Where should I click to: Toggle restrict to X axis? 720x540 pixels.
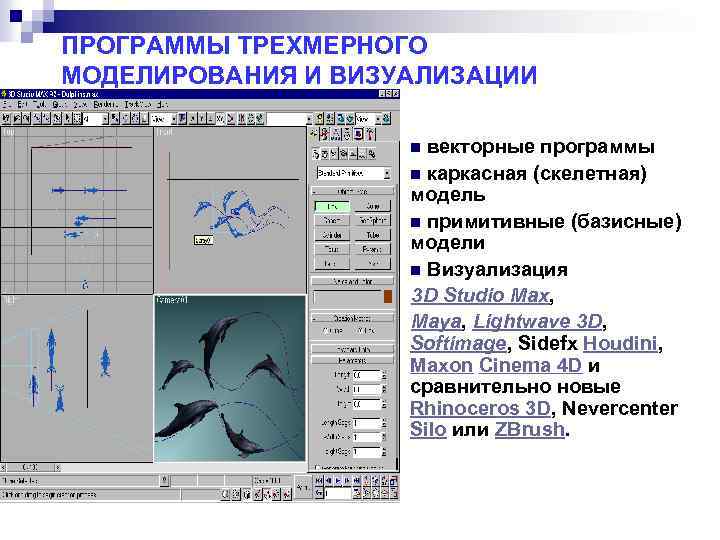point(192,118)
